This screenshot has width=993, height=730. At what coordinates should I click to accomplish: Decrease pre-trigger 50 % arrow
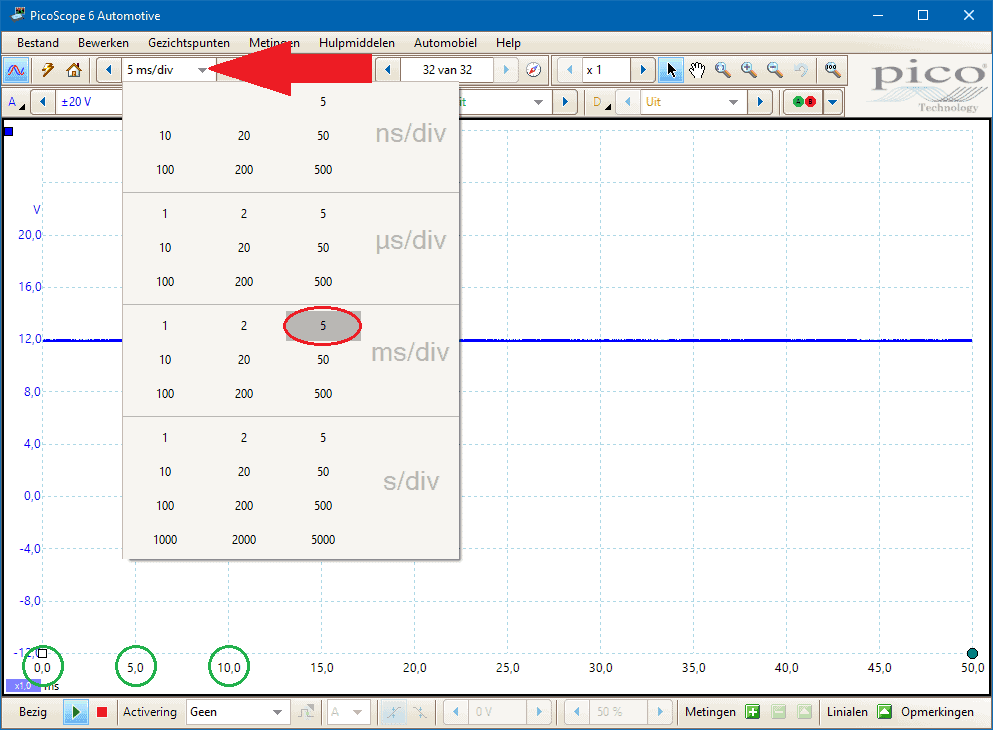pyautogui.click(x=576, y=712)
